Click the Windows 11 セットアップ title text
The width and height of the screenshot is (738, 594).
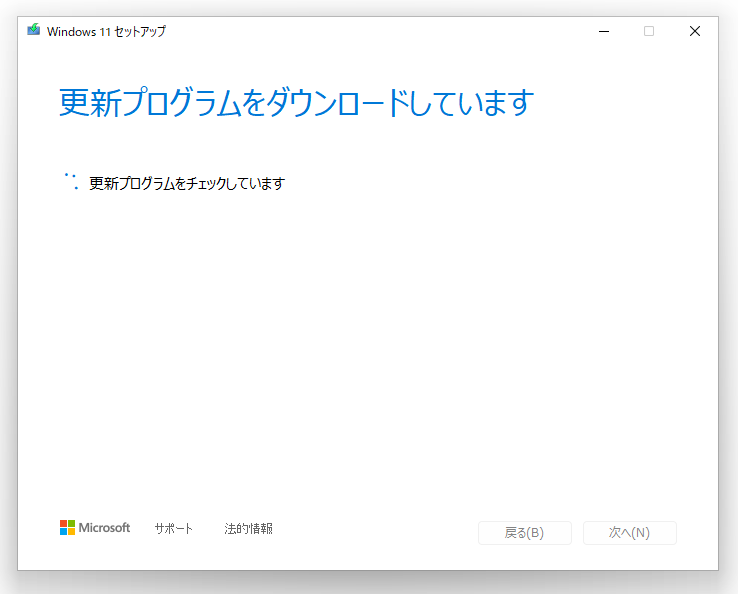point(106,32)
